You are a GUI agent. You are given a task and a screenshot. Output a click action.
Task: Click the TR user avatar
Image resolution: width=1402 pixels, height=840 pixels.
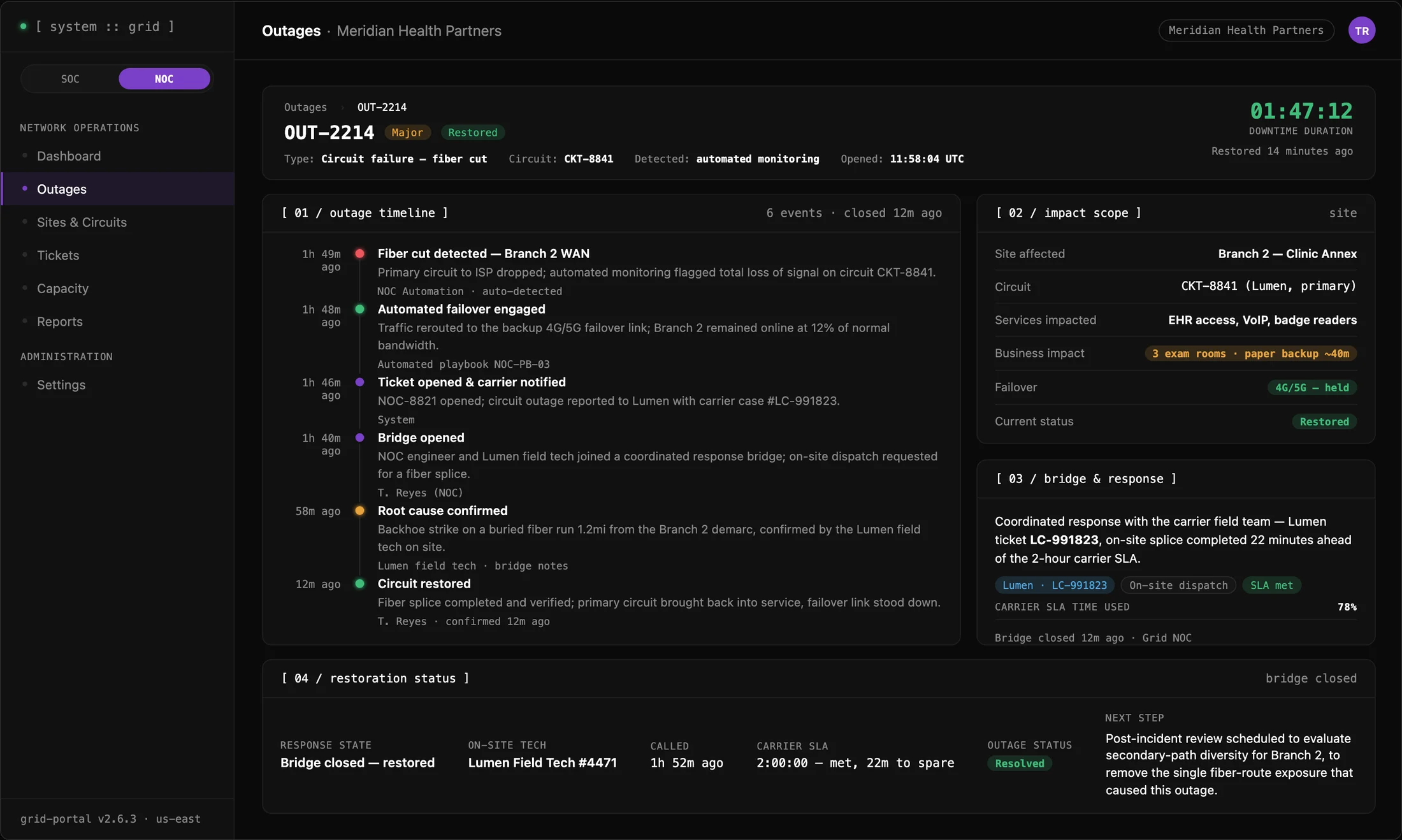(1362, 31)
